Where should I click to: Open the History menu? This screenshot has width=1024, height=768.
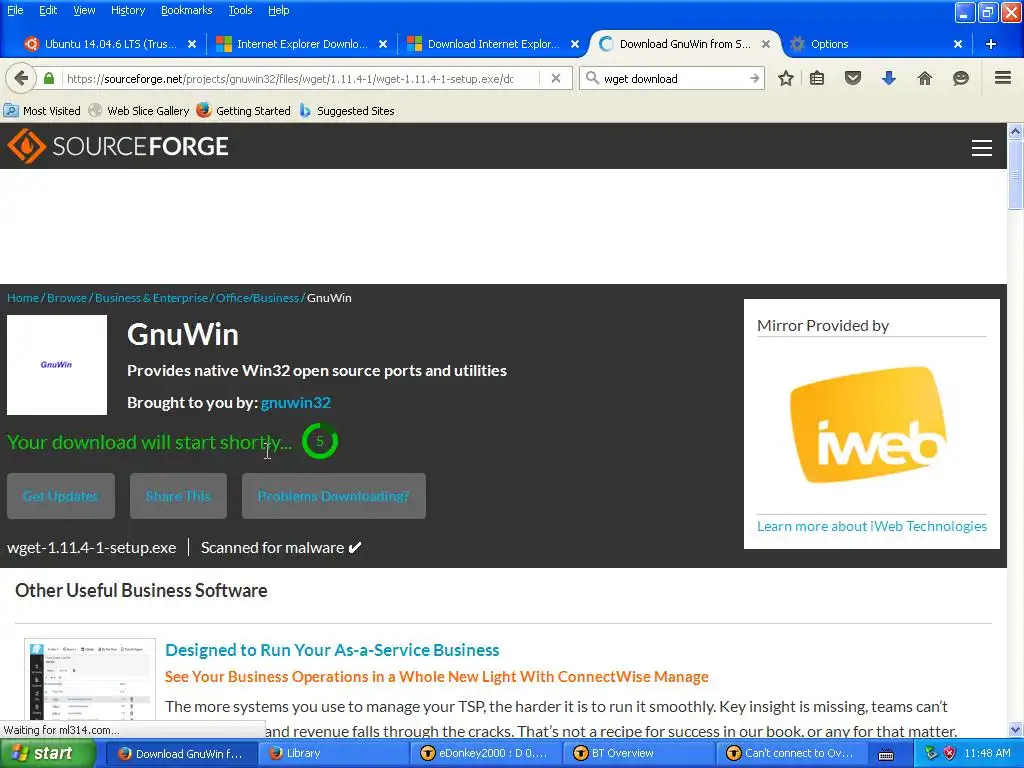coord(127,10)
